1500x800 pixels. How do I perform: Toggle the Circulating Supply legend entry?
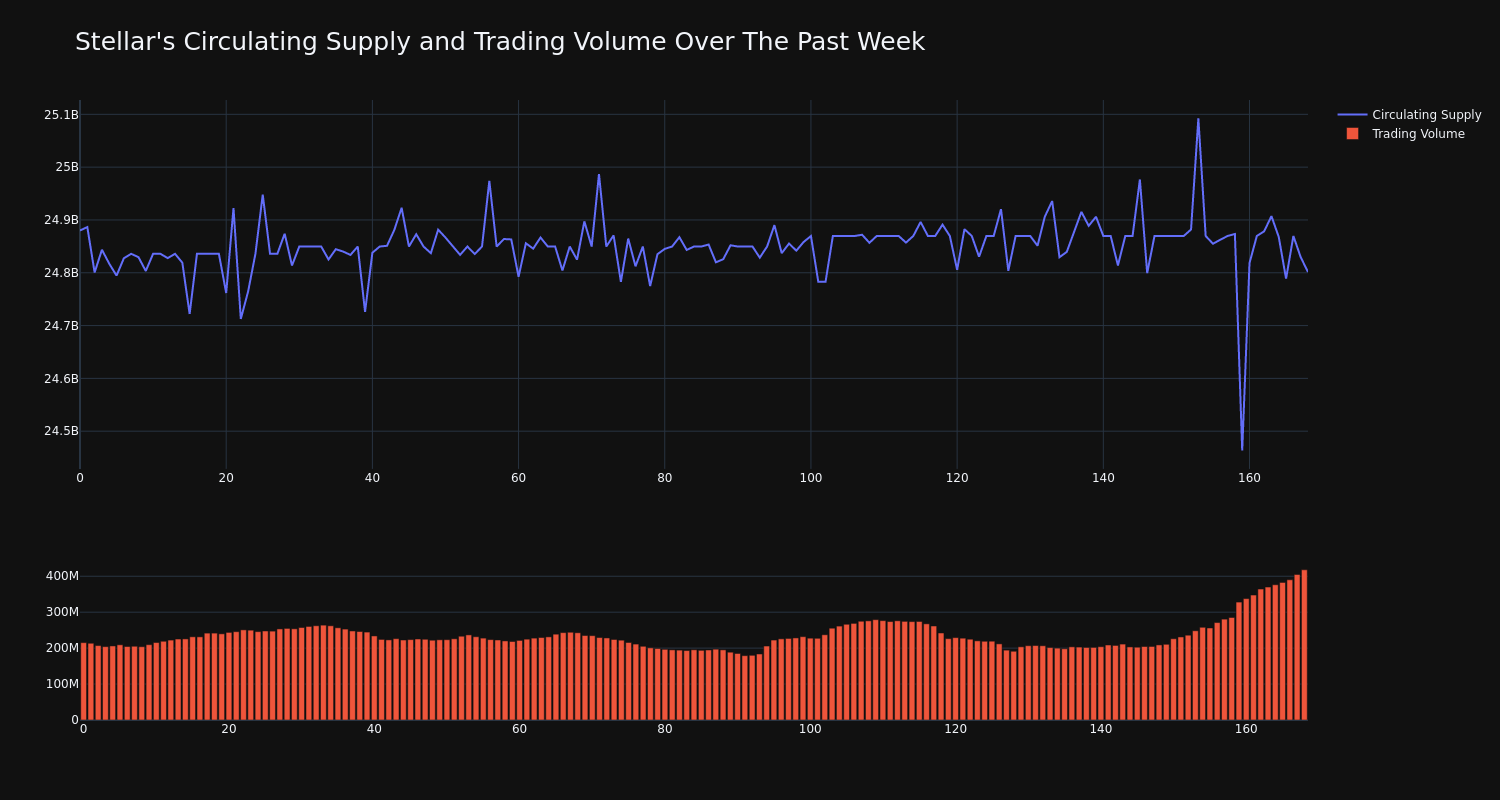coord(1409,115)
